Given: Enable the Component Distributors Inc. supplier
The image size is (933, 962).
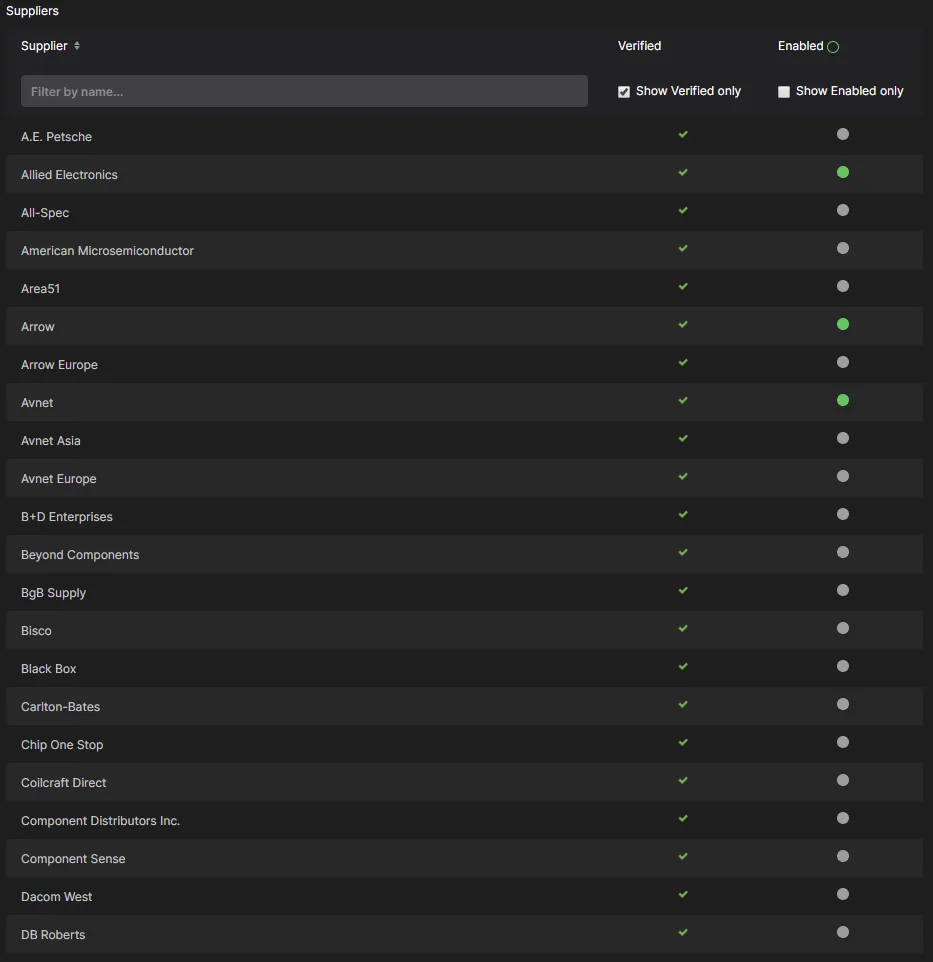Looking at the screenshot, I should (x=843, y=819).
